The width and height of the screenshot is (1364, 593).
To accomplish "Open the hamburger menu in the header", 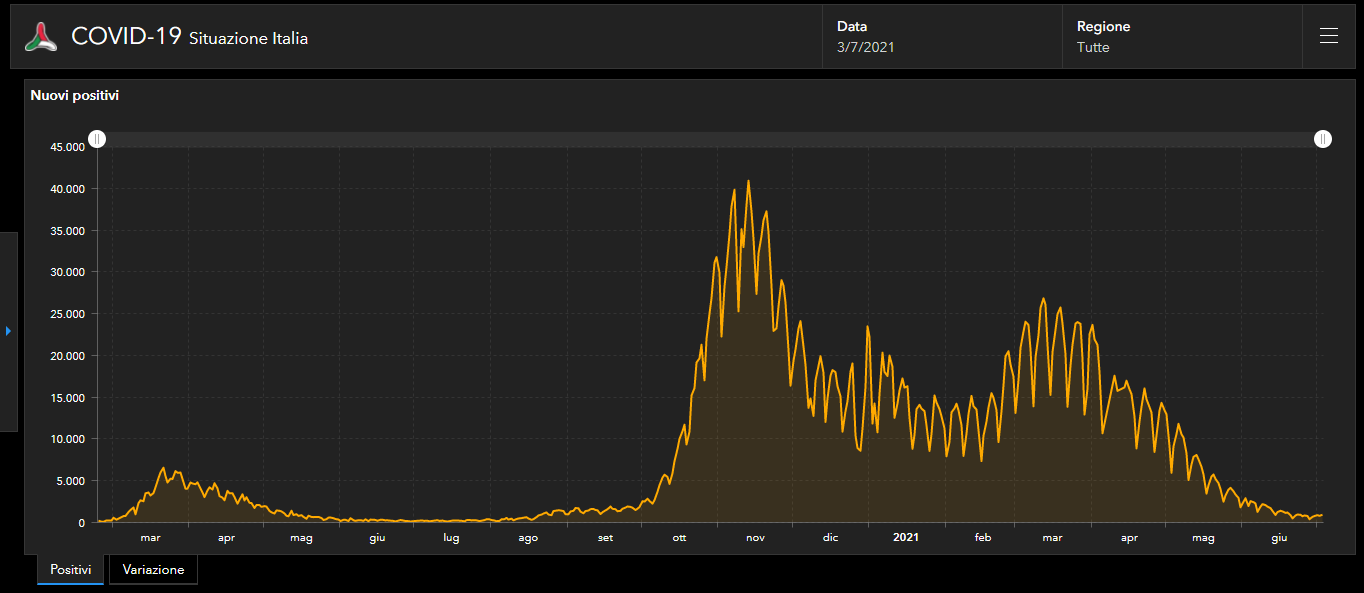I will (x=1328, y=37).
